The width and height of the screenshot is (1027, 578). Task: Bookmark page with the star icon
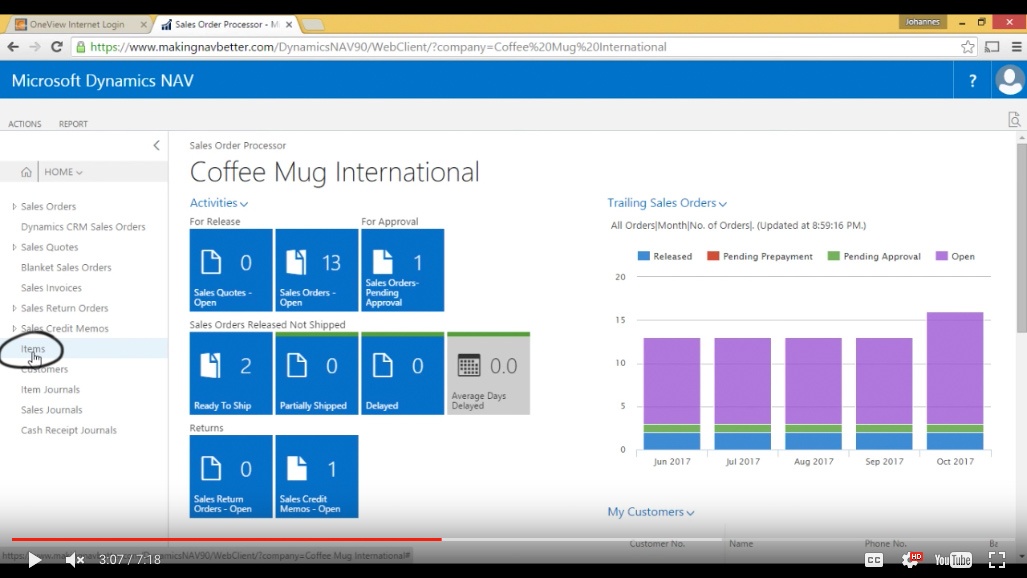coord(967,47)
